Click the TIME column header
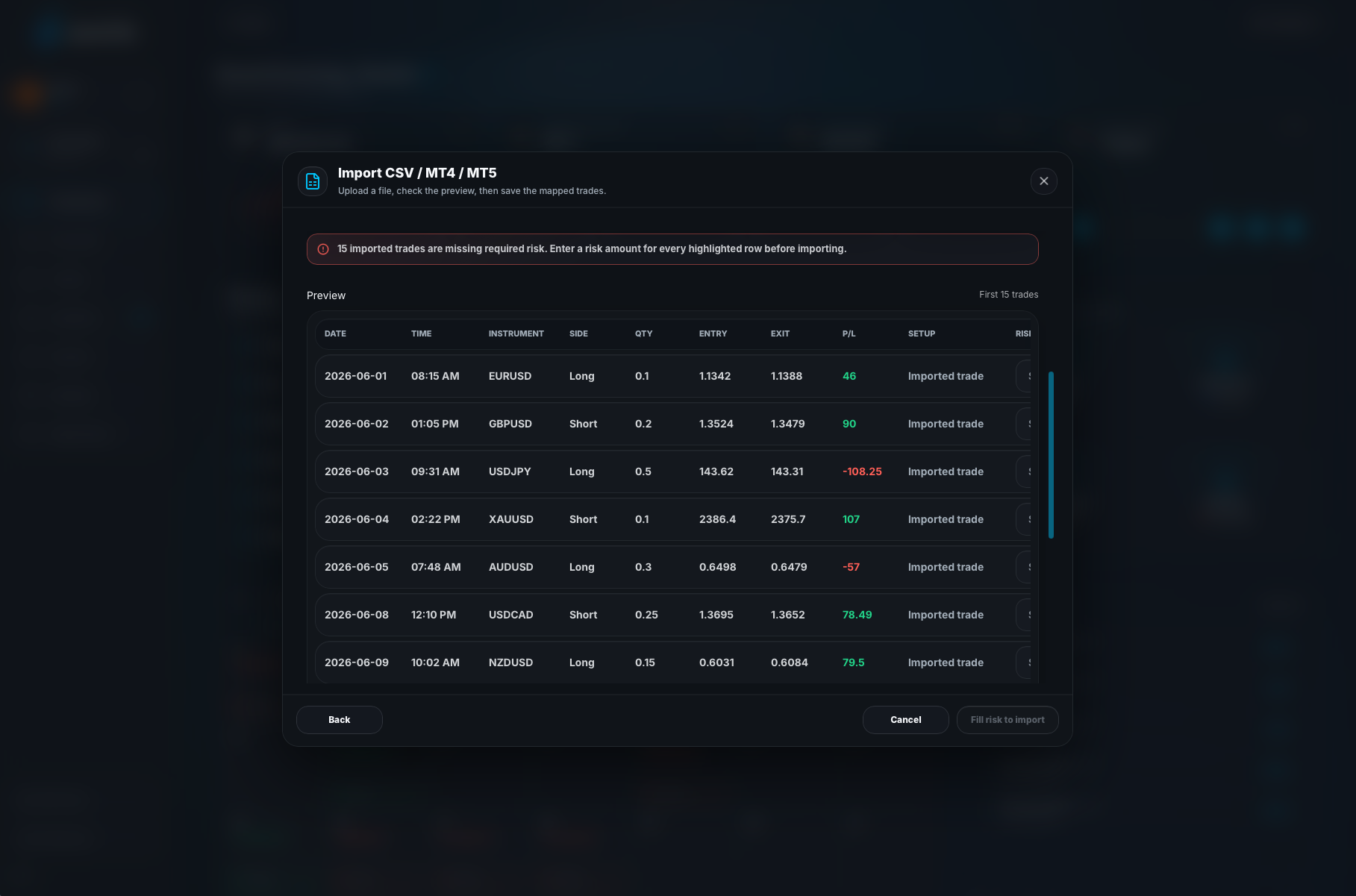The width and height of the screenshot is (1356, 896). point(422,333)
